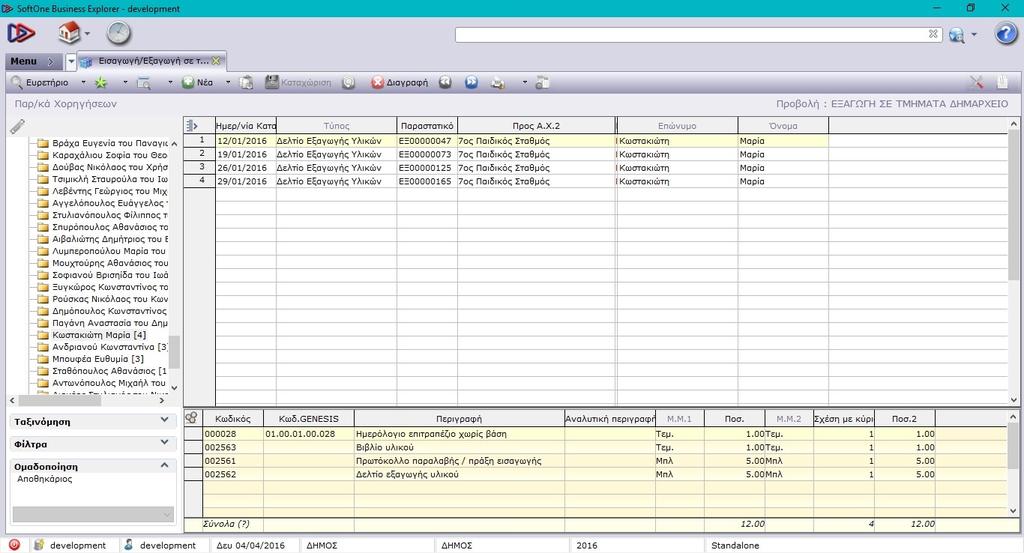Clear the top search box

(933, 34)
